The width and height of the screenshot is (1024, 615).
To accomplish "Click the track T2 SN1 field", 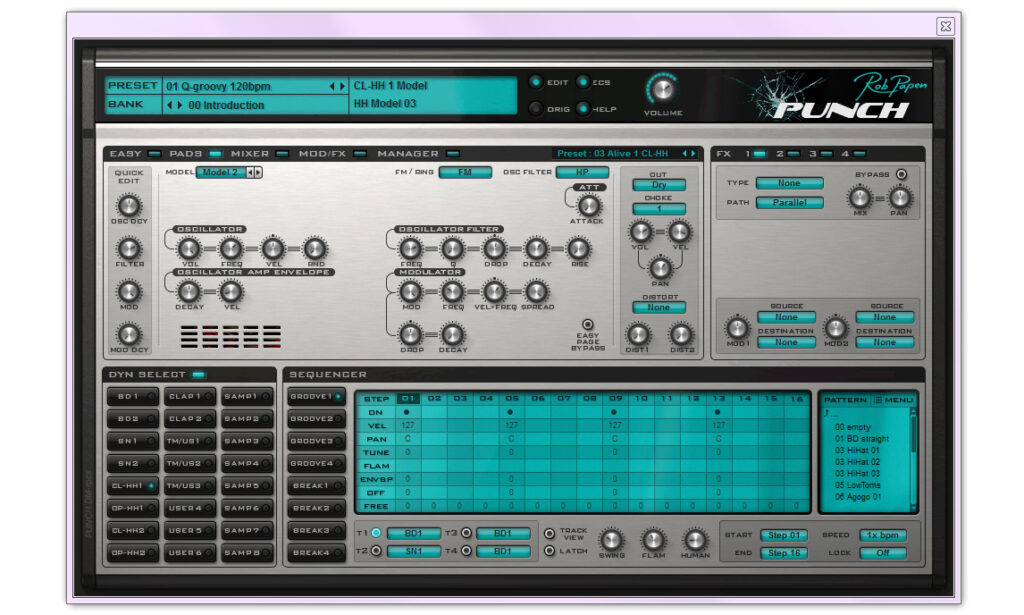I will [x=413, y=551].
